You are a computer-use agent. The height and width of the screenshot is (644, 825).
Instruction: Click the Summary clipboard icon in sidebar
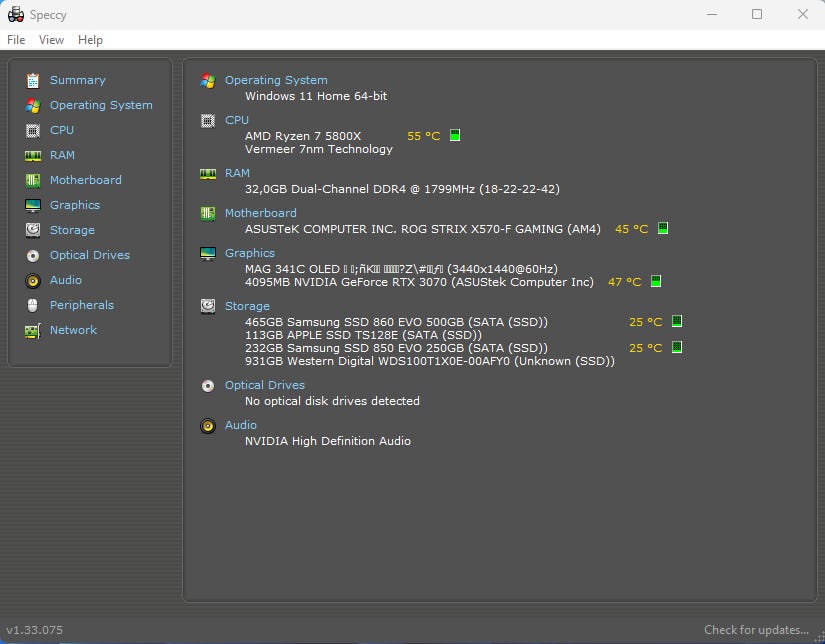33,80
